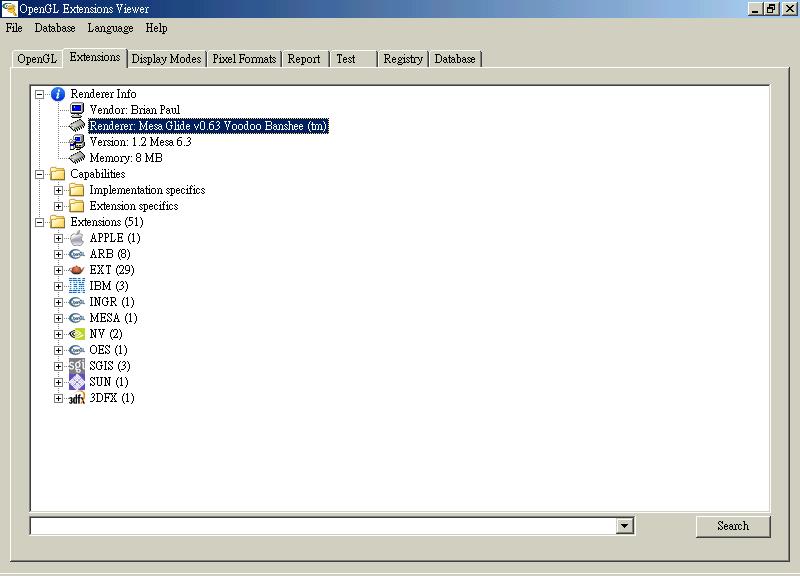This screenshot has width=800, height=576.
Task: Open the File menu
Action: coord(14,28)
